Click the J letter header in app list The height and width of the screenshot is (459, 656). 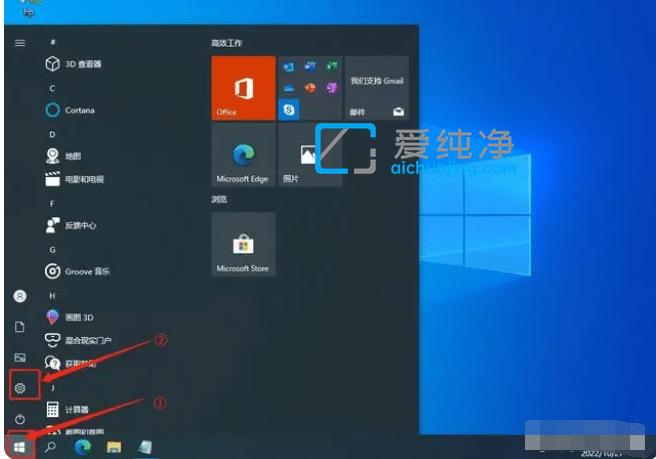click(52, 388)
